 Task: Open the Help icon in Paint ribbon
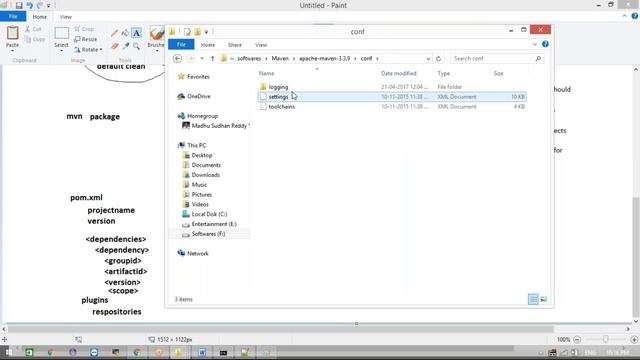(x=634, y=16)
